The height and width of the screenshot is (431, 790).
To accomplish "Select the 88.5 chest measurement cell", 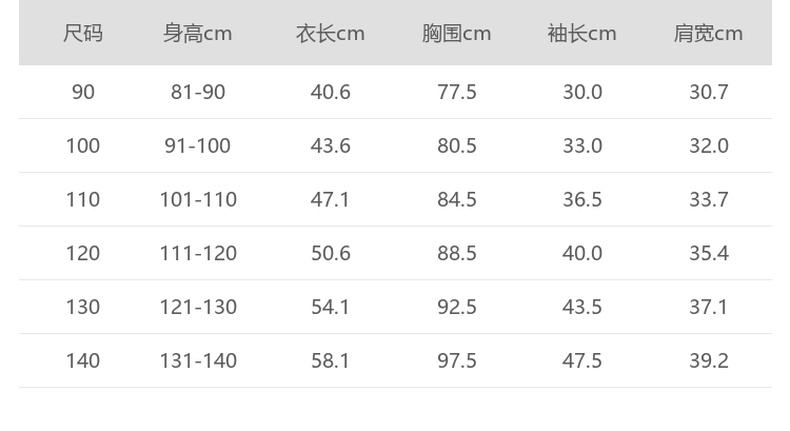I will (456, 253).
